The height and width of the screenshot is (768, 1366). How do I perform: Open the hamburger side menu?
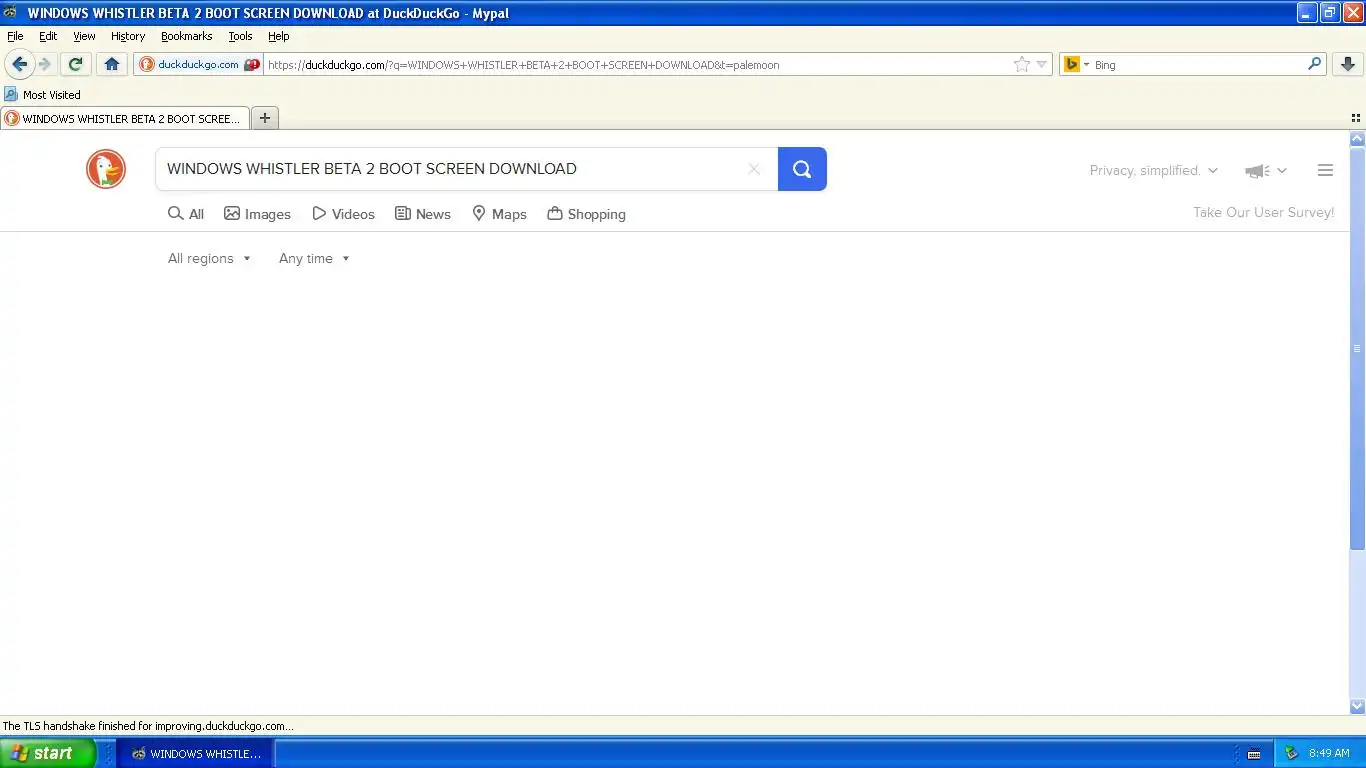[1325, 170]
